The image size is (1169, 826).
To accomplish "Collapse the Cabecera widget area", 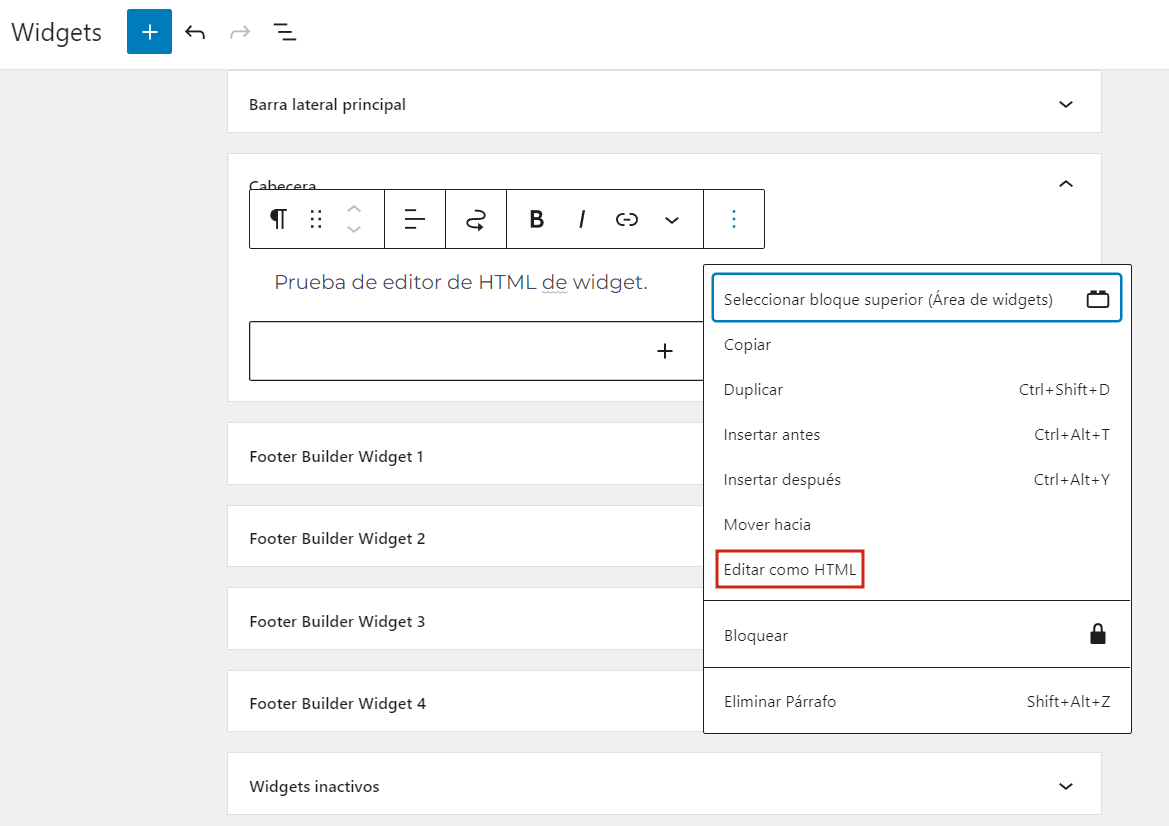I will (x=1065, y=184).
